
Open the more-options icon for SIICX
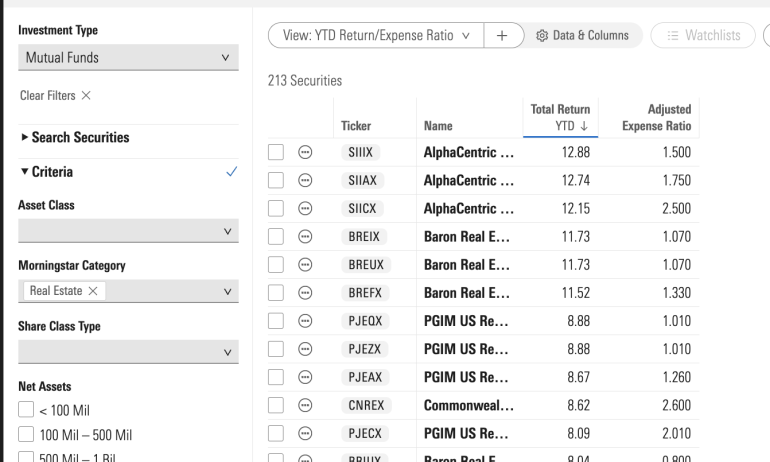click(x=307, y=209)
